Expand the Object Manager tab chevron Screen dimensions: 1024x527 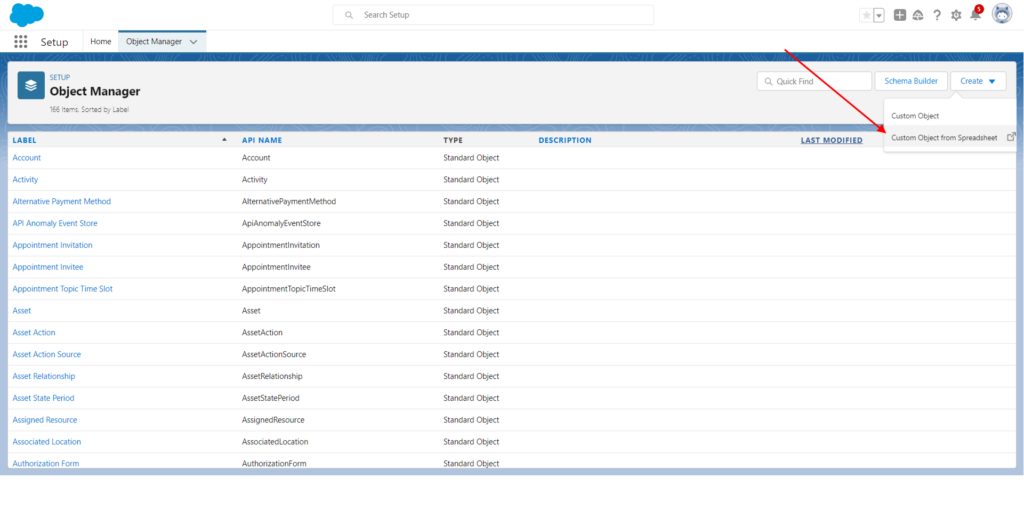tap(193, 42)
